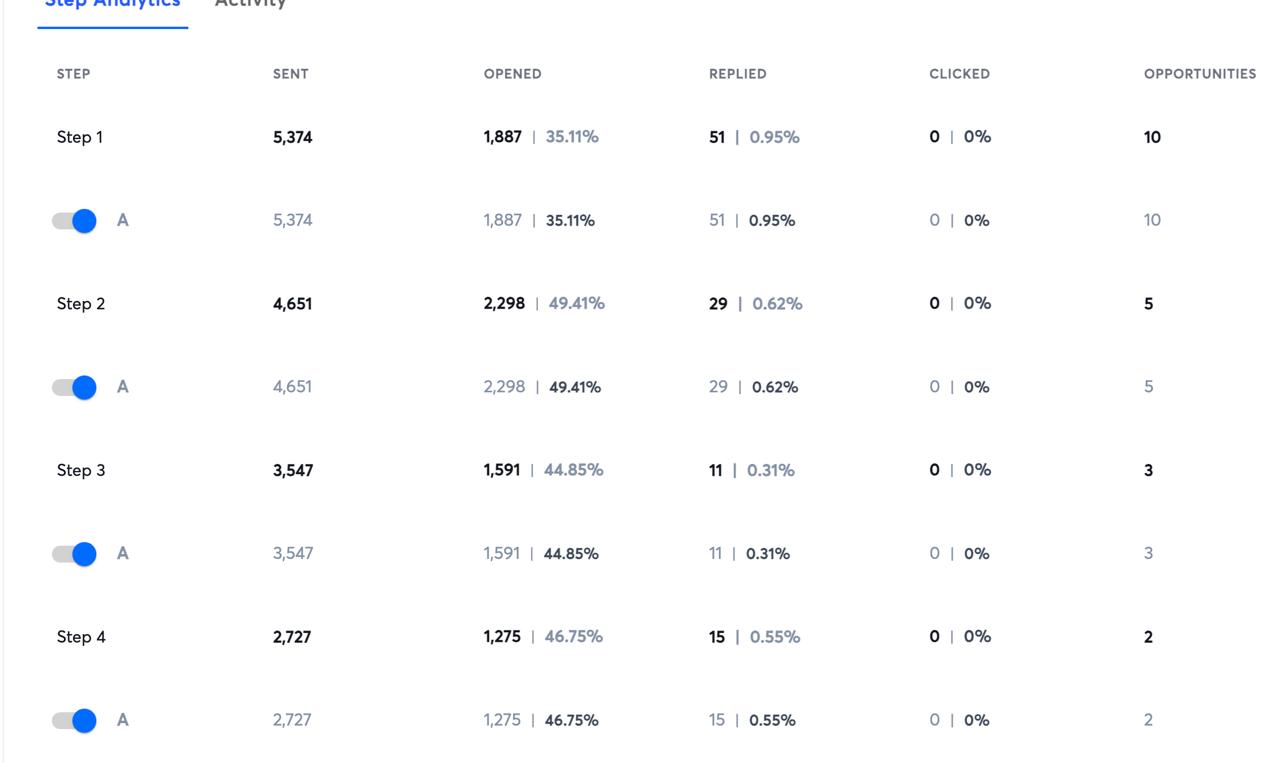This screenshot has height=763, width=1280.
Task: Click the bold 49.41% open rate in Step 2
Action: click(575, 387)
